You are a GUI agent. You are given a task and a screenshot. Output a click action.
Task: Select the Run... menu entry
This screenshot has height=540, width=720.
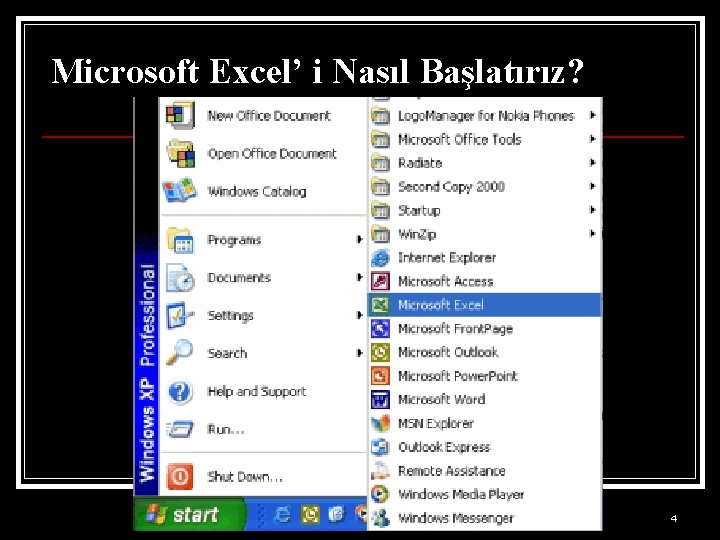[264, 429]
